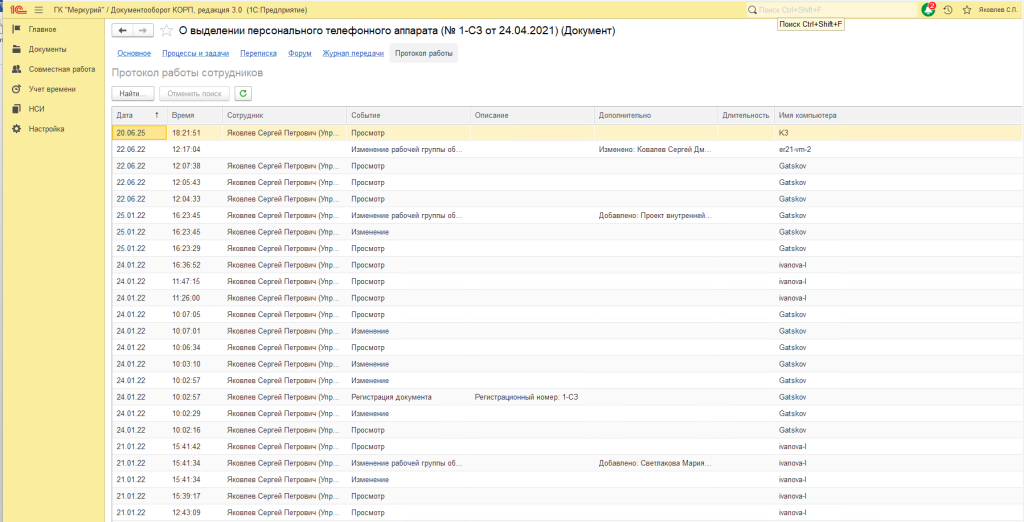Switch to Процессы и задачи tab
Screen dimensions: 1024x522
click(195, 53)
